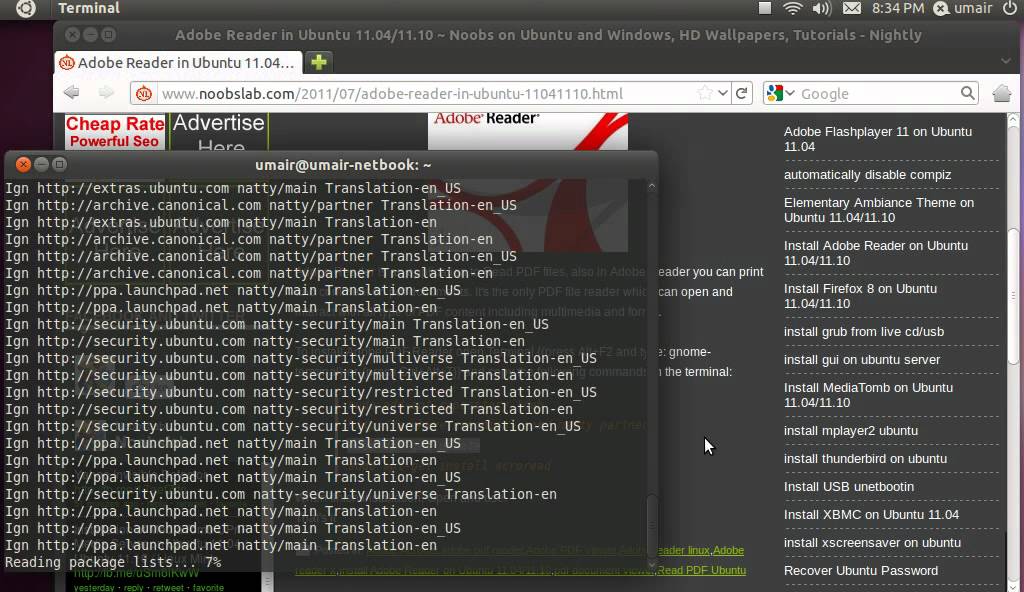Open automatically disable compiz link

pos(867,174)
